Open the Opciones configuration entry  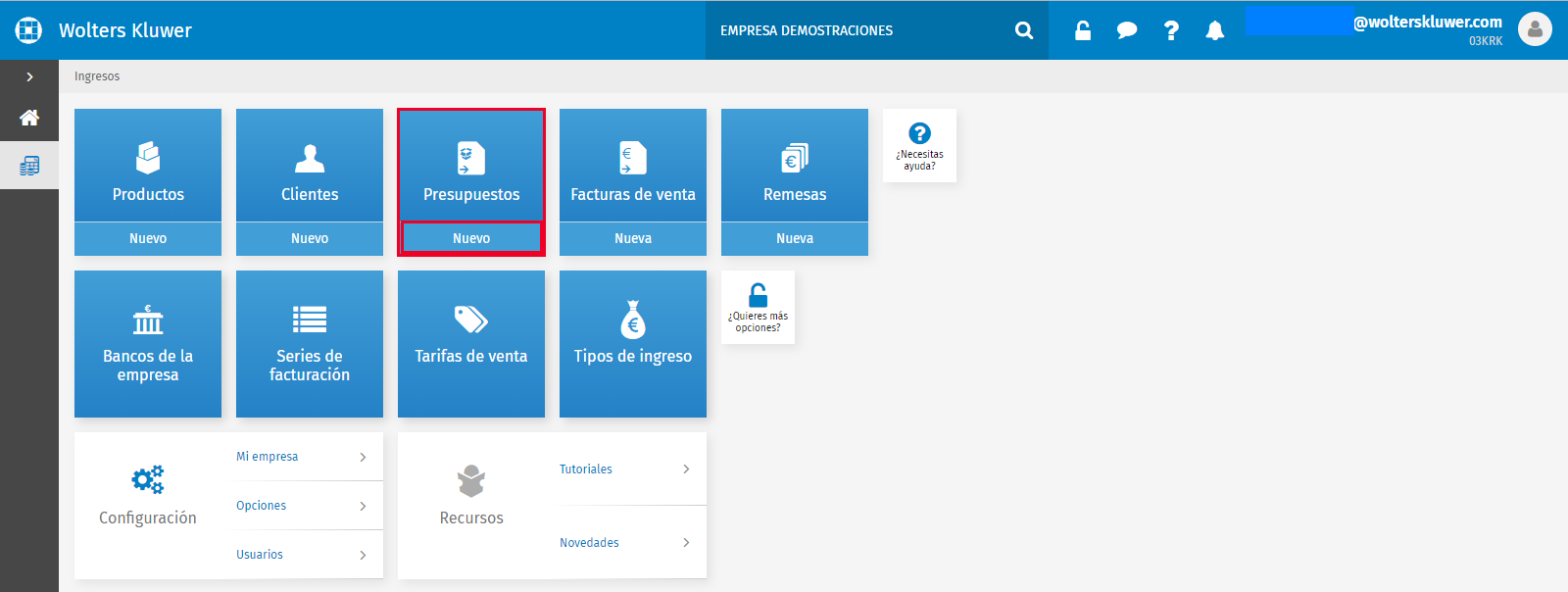(x=302, y=506)
